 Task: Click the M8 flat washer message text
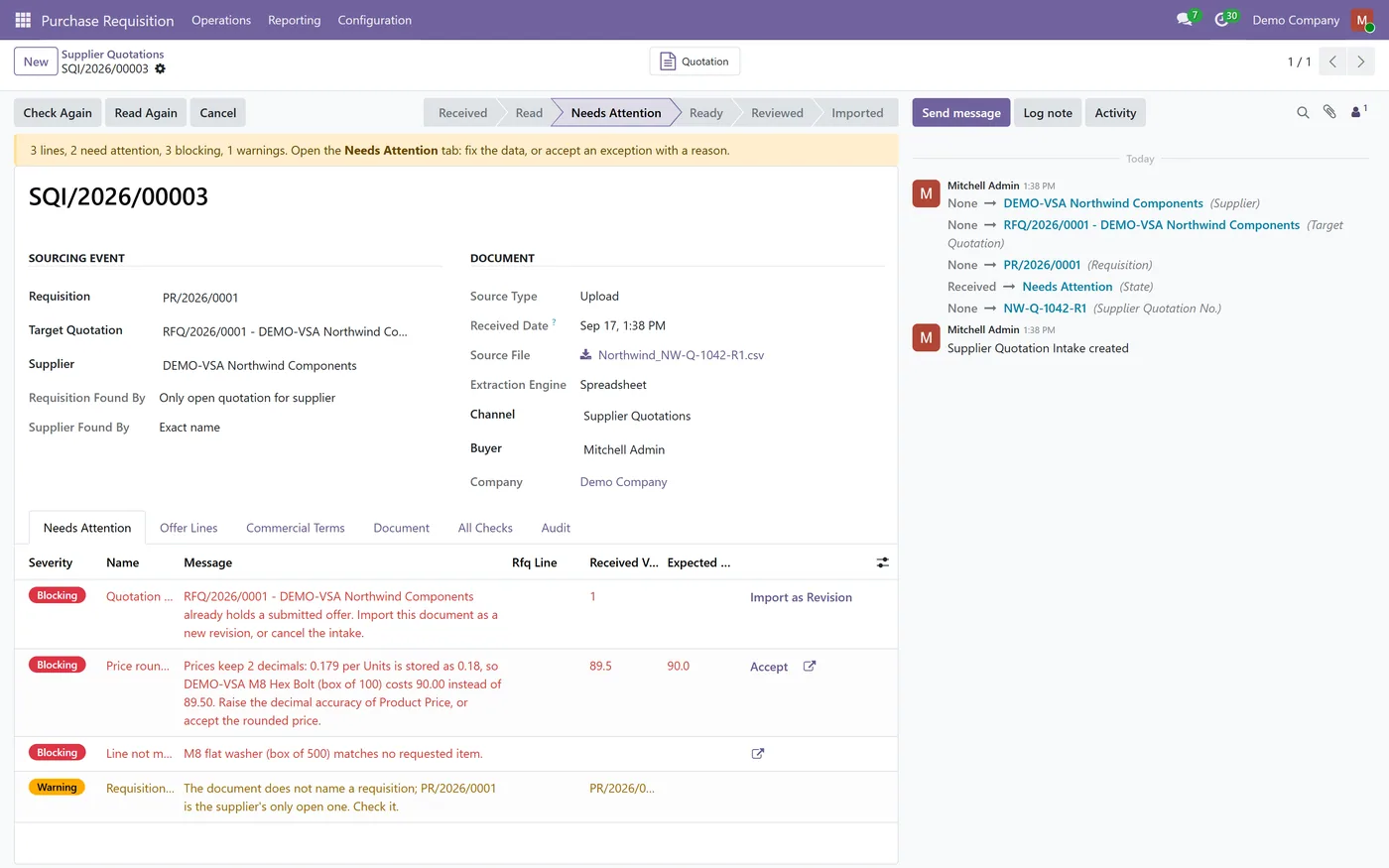[x=333, y=754]
